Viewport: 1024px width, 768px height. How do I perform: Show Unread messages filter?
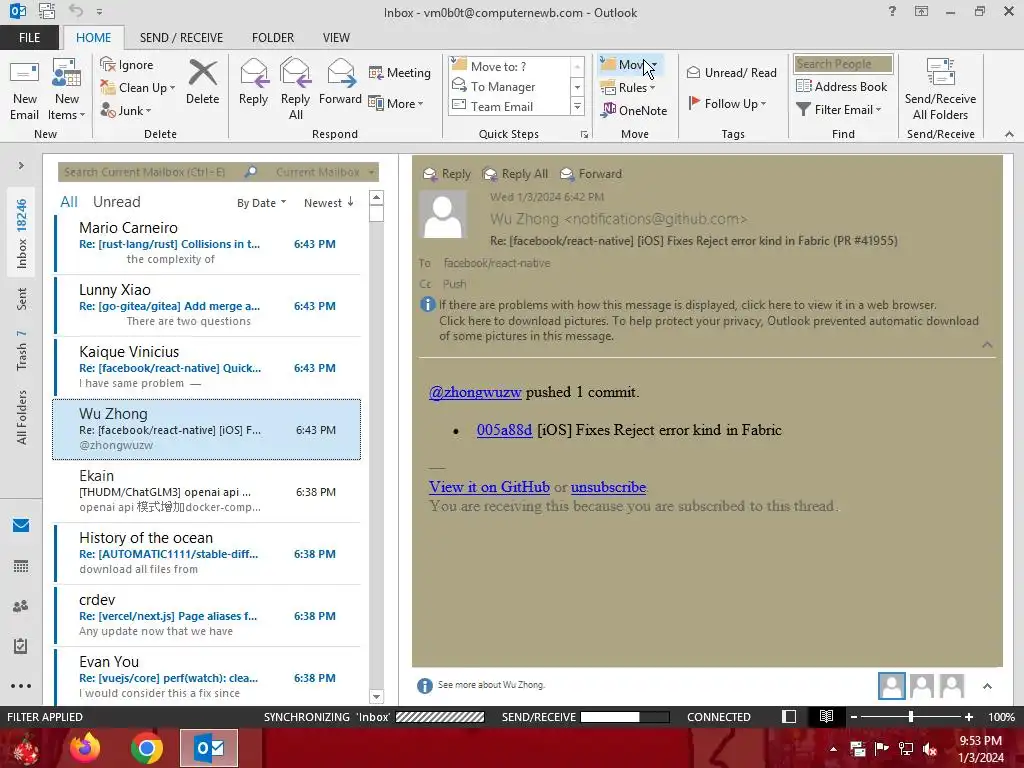click(116, 202)
